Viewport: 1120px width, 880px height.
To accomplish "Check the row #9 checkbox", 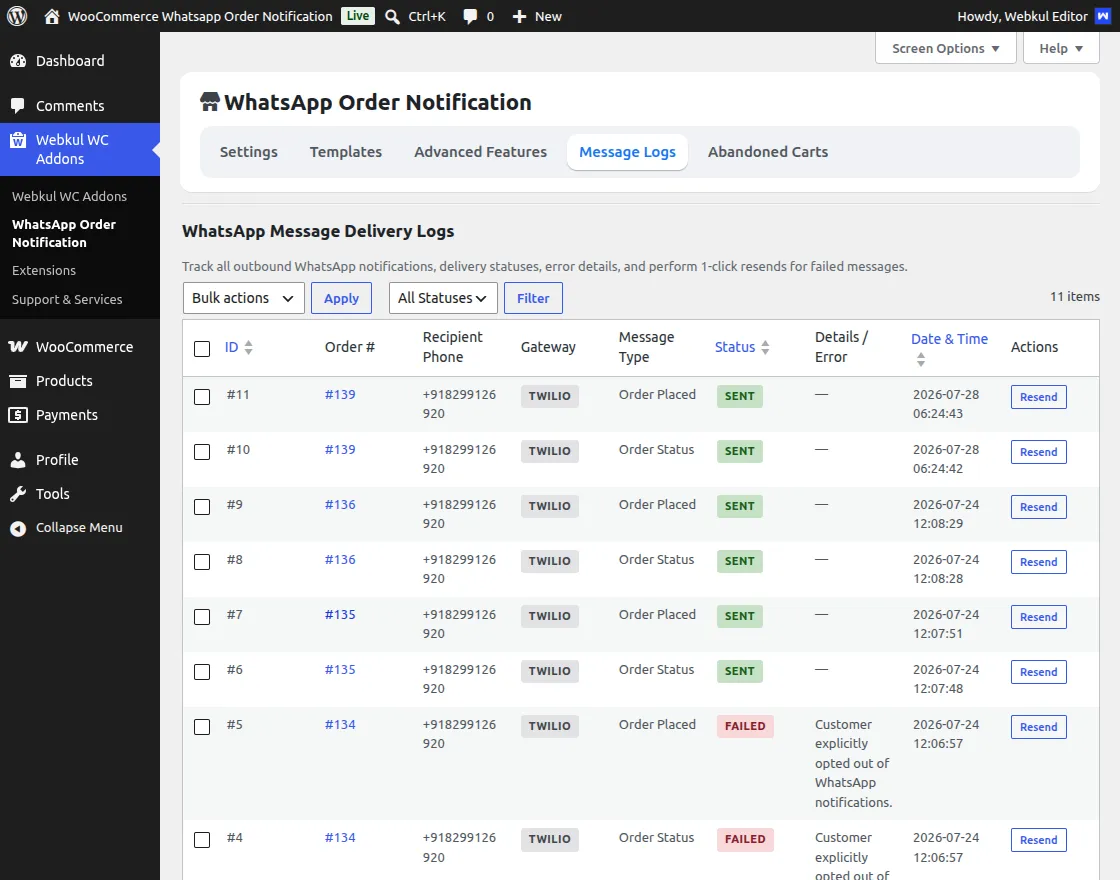I will (x=202, y=506).
